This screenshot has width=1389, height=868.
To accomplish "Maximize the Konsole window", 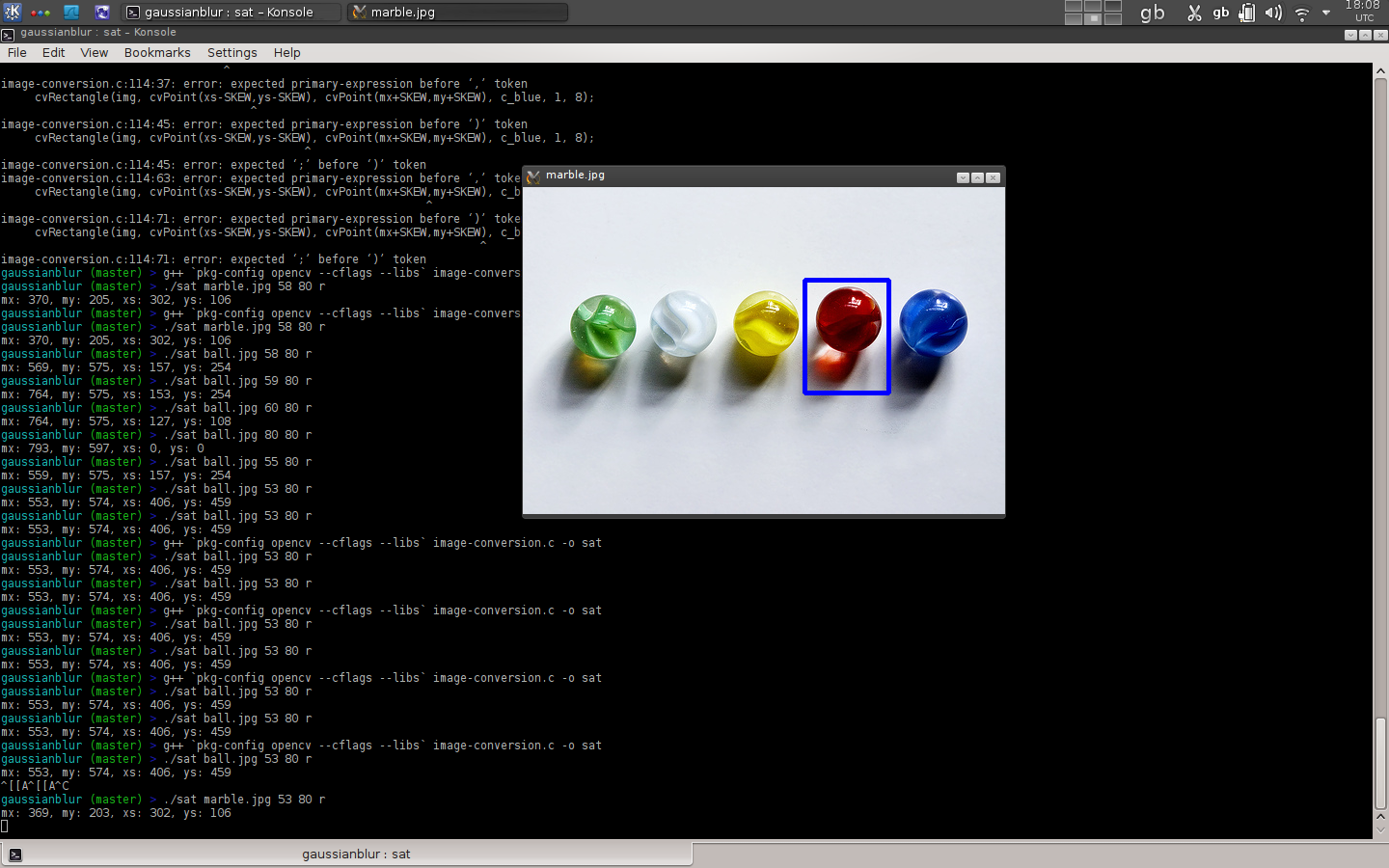I will pyautogui.click(x=1365, y=35).
